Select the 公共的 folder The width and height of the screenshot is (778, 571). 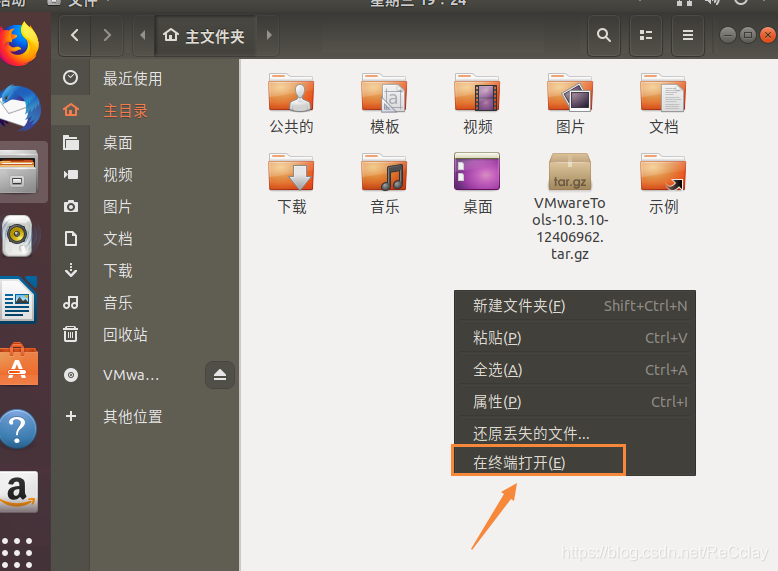click(x=291, y=104)
